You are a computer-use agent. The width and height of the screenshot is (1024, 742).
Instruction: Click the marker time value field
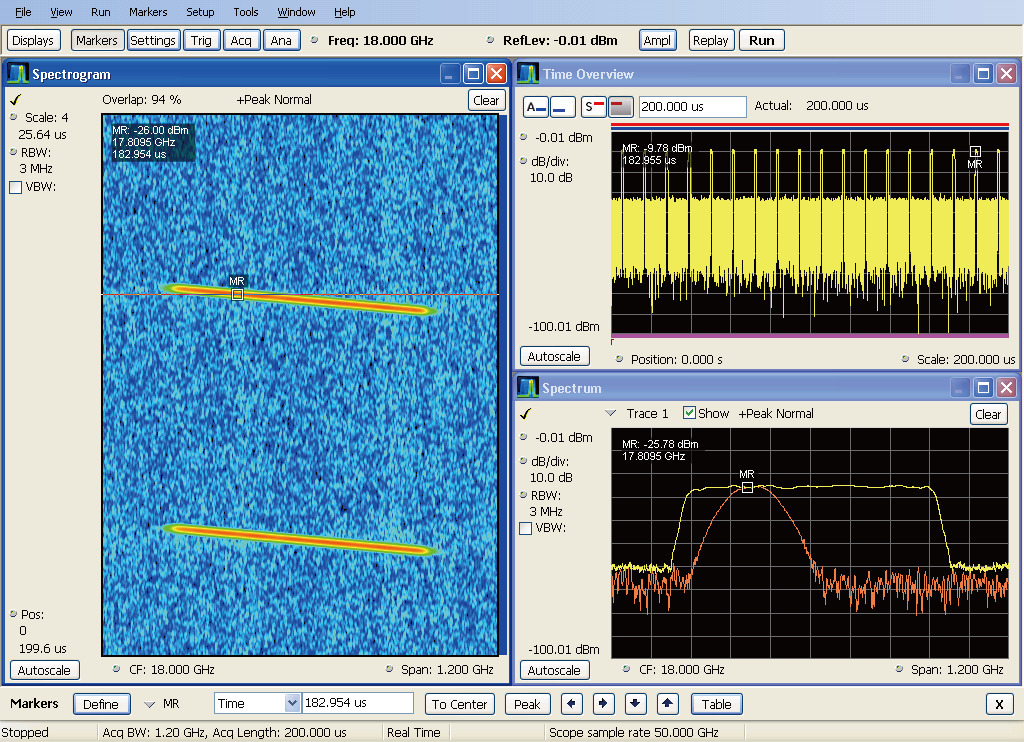point(358,703)
